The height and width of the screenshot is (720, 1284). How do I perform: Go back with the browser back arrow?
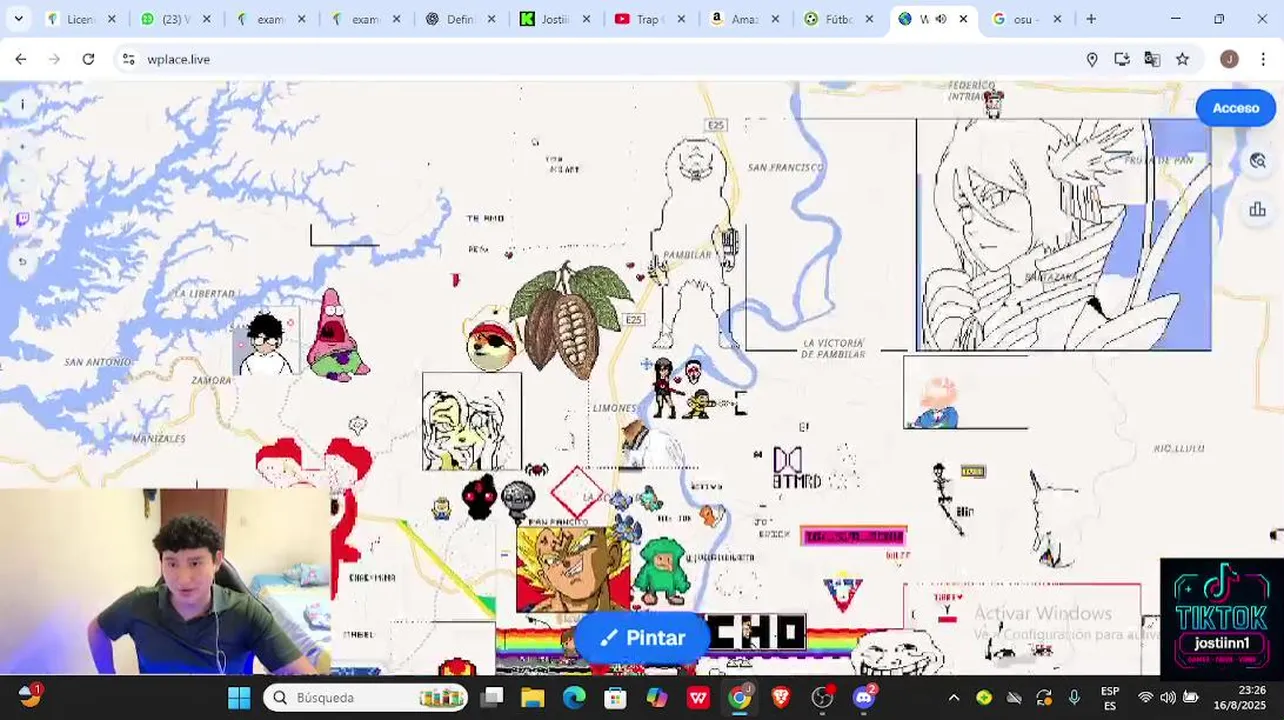tap(21, 59)
